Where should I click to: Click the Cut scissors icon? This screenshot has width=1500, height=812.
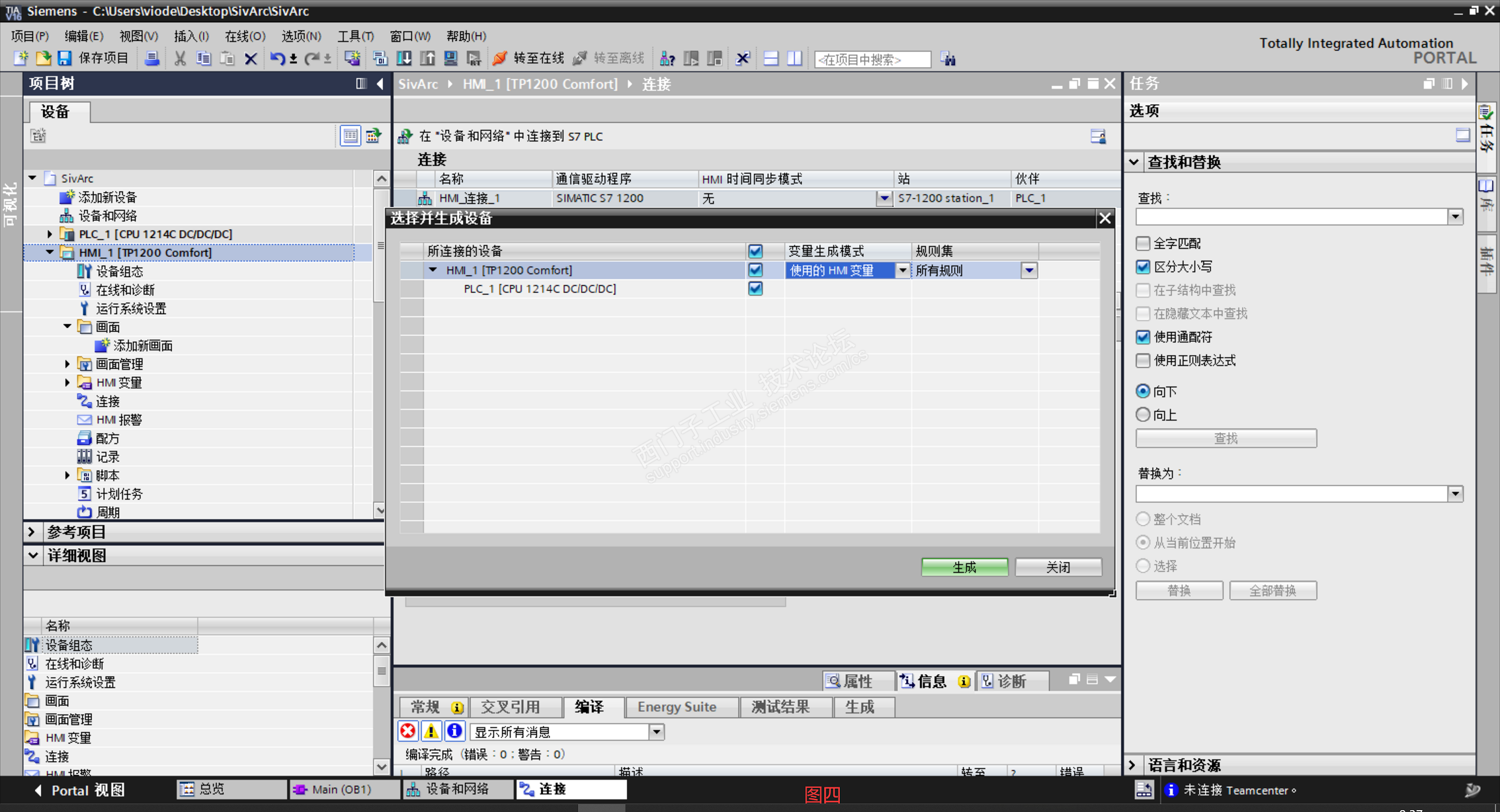(x=180, y=59)
